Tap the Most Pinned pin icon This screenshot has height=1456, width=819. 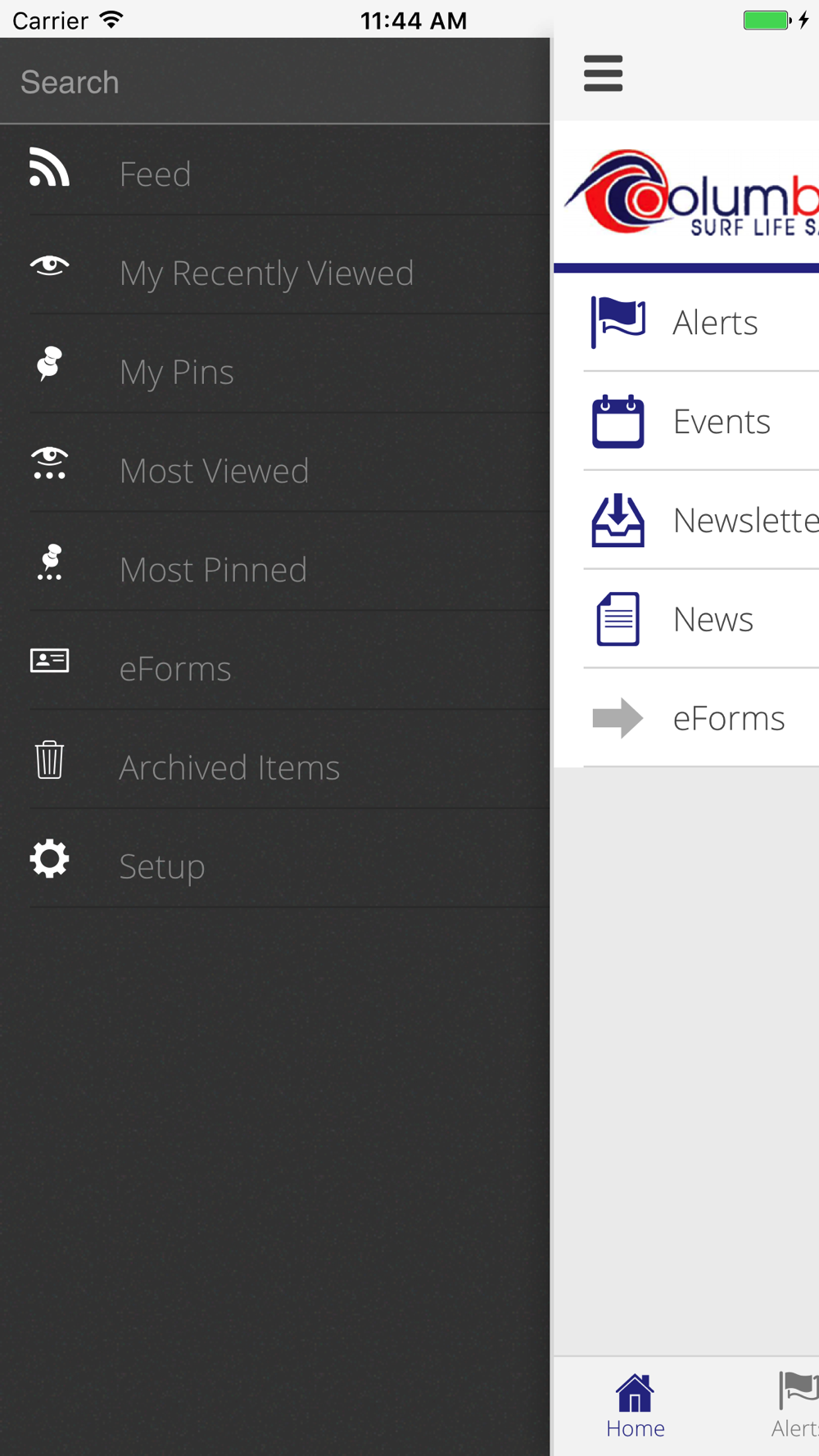(x=49, y=563)
